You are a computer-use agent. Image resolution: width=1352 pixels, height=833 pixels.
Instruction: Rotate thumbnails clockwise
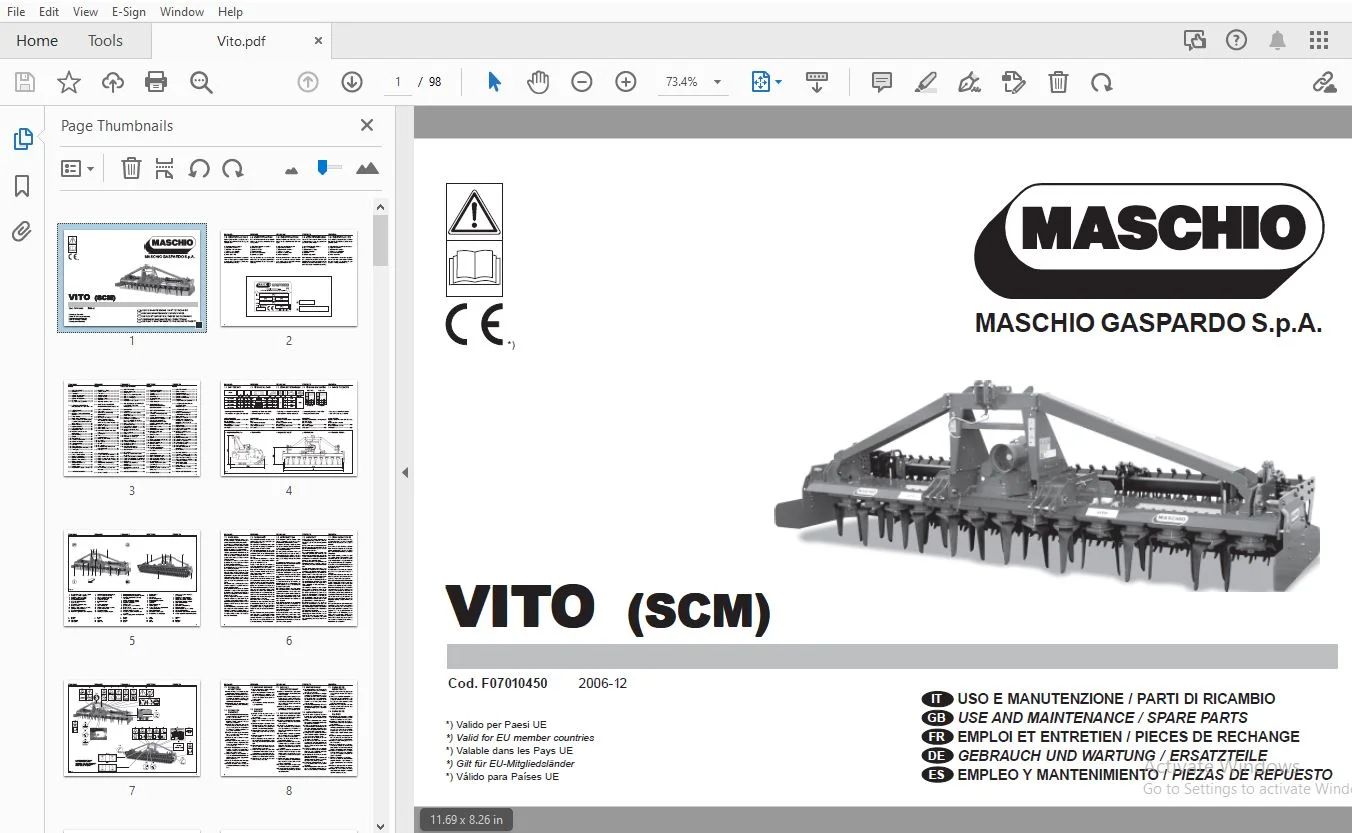click(233, 168)
